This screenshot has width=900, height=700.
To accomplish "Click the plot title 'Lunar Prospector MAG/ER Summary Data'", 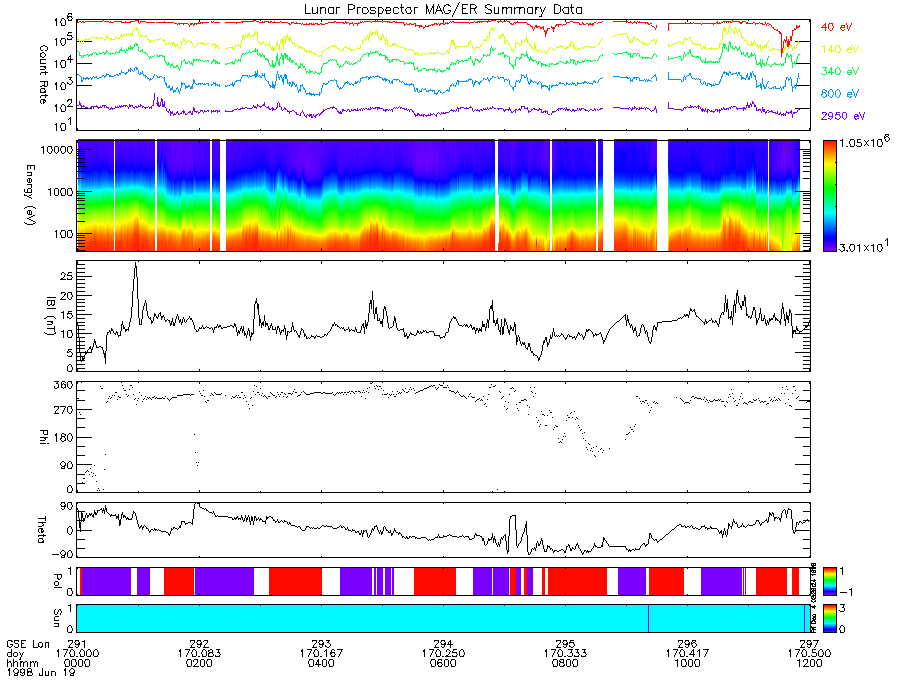I will pyautogui.click(x=443, y=10).
